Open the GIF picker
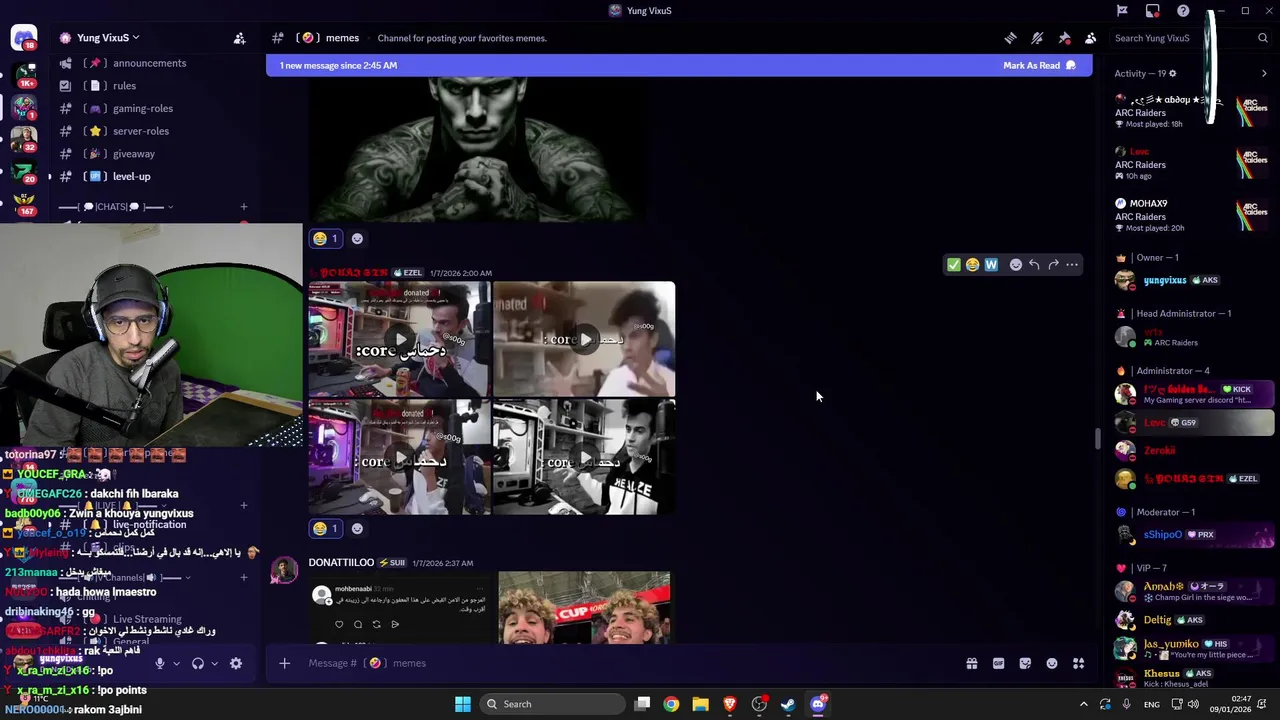Screen dimensions: 1280x720 coord(998,663)
